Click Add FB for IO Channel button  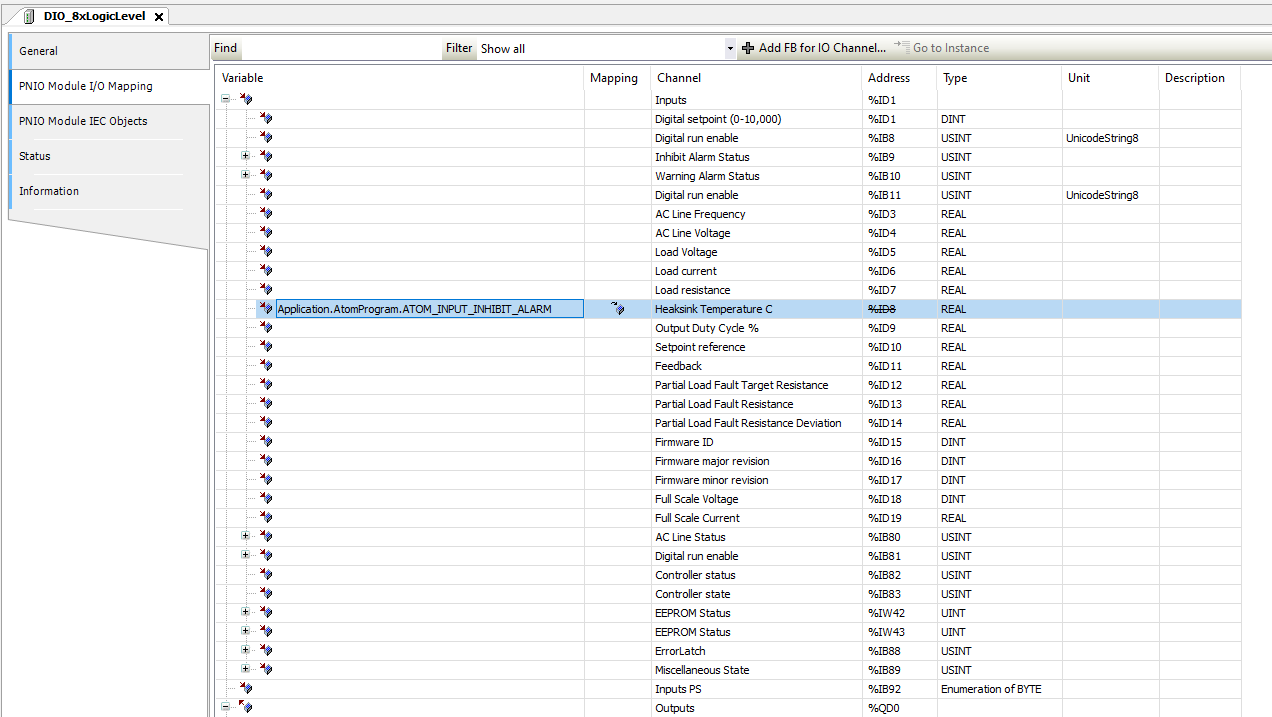(814, 48)
